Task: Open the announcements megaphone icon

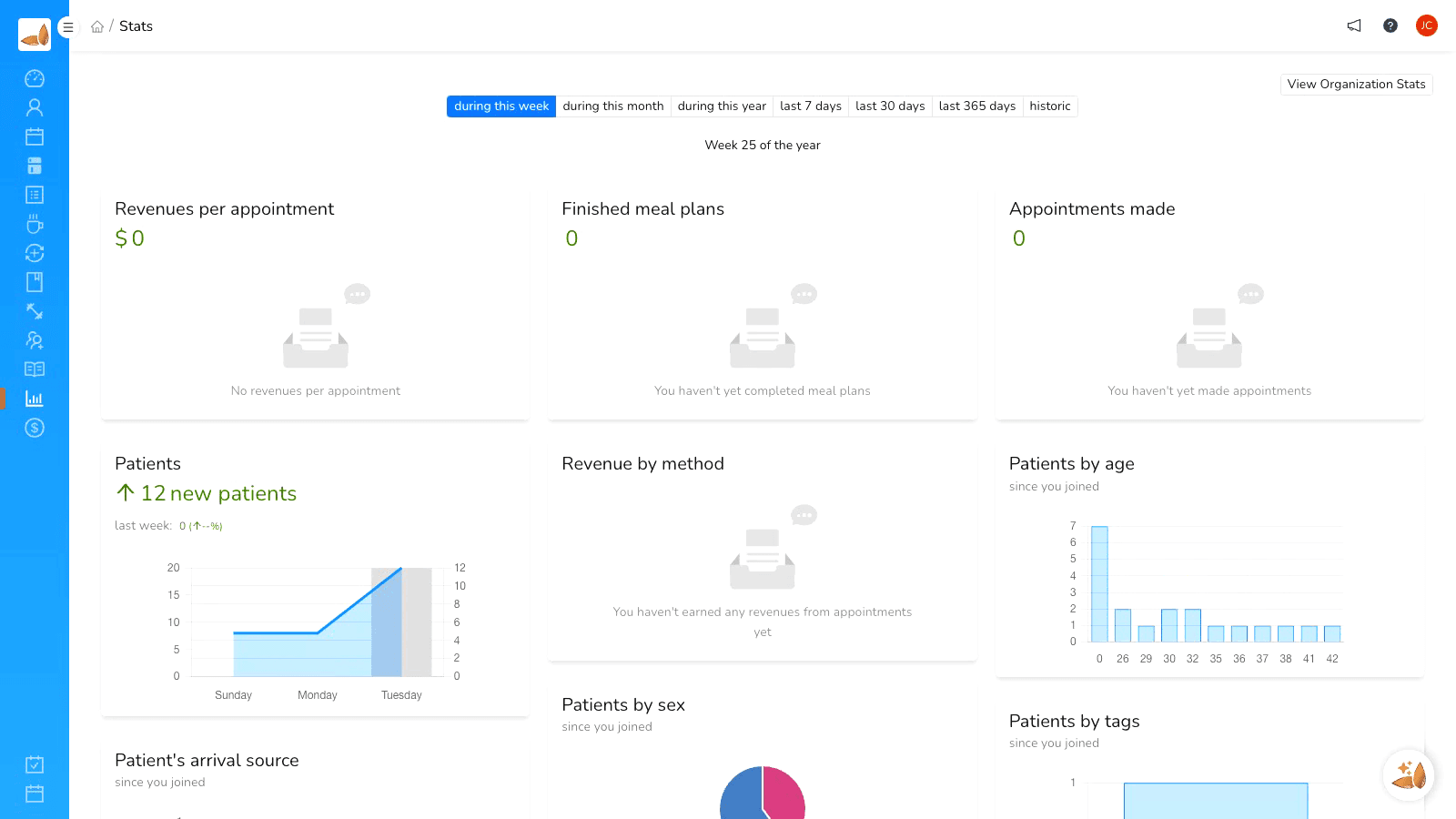Action: click(x=1354, y=25)
